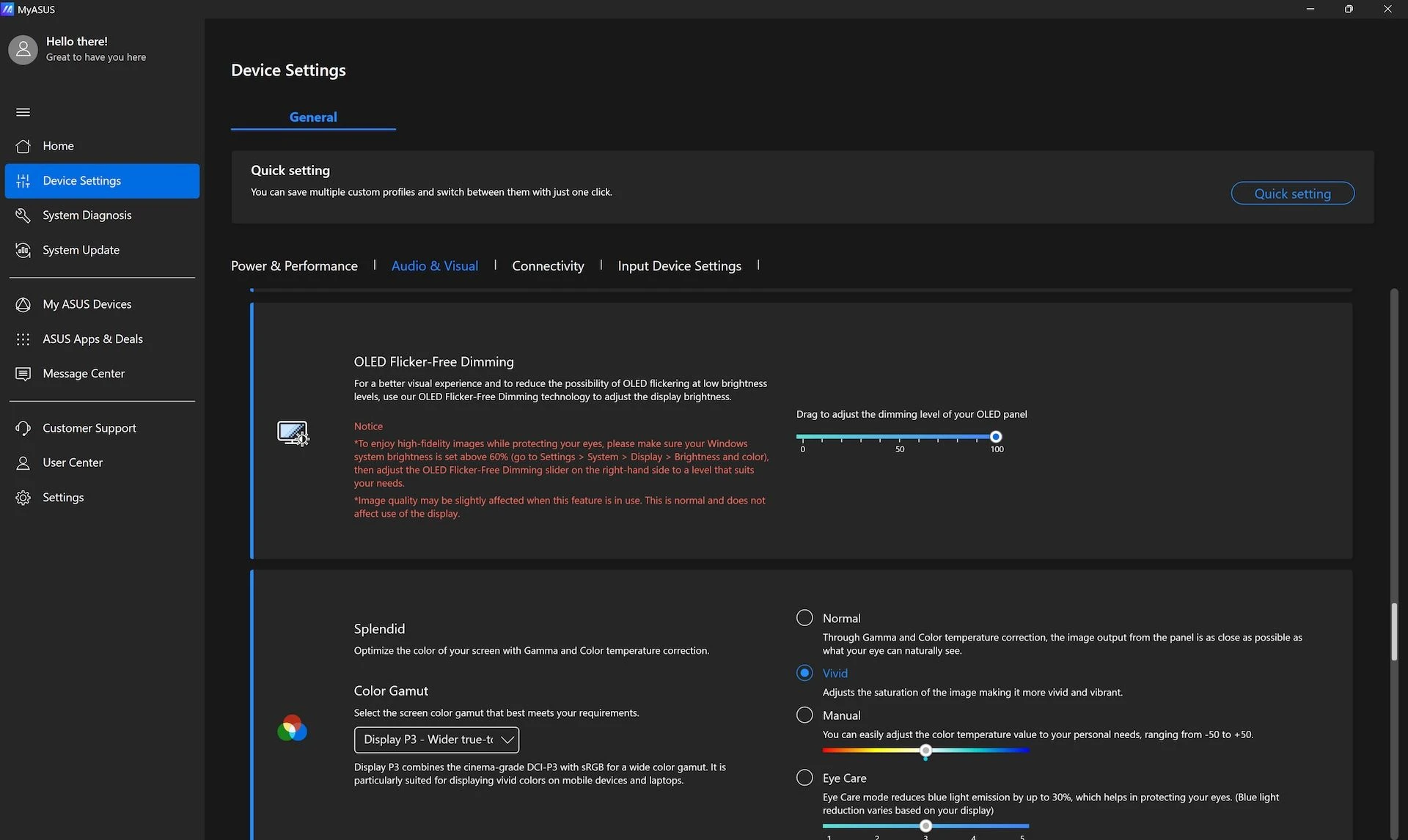Click the System Diagnosis wrench icon
Viewport: 1408px width, 840px height.
[23, 215]
